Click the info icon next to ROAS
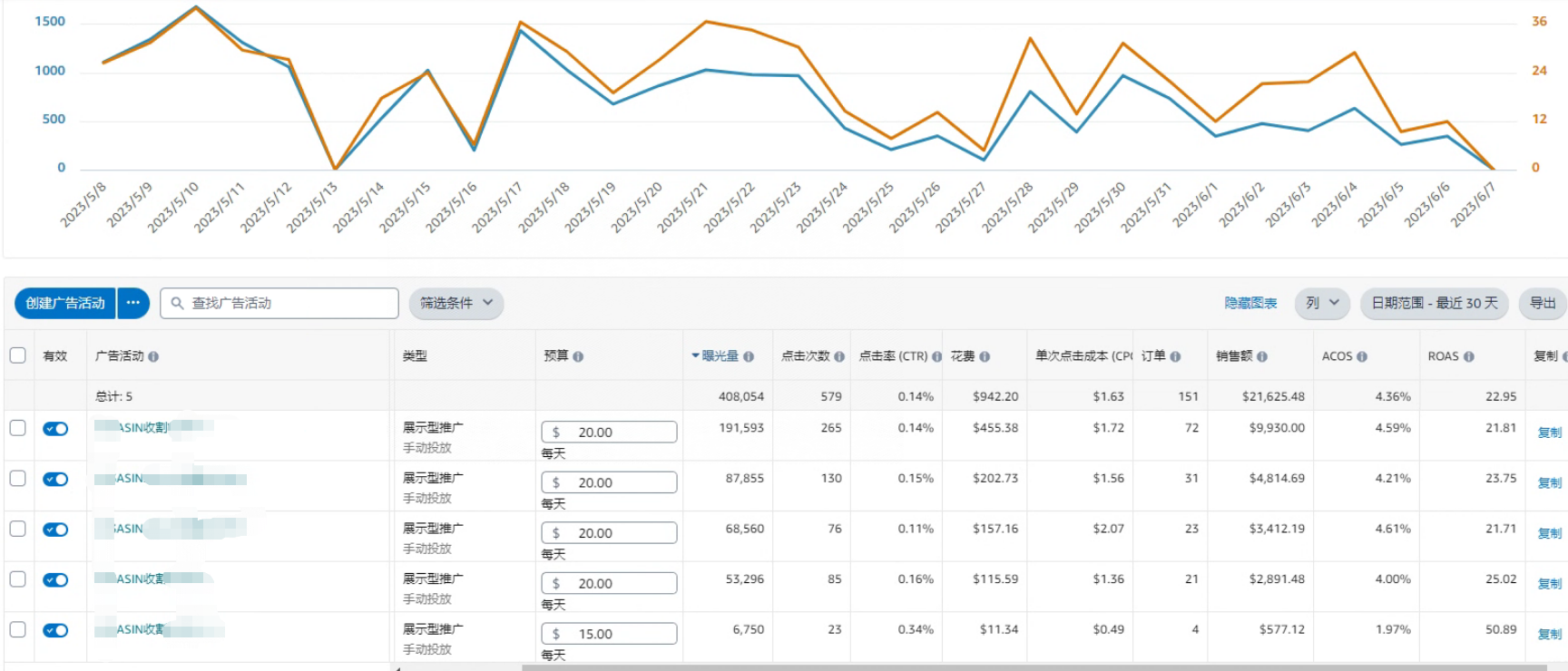The width and height of the screenshot is (1568, 671). tap(1468, 357)
